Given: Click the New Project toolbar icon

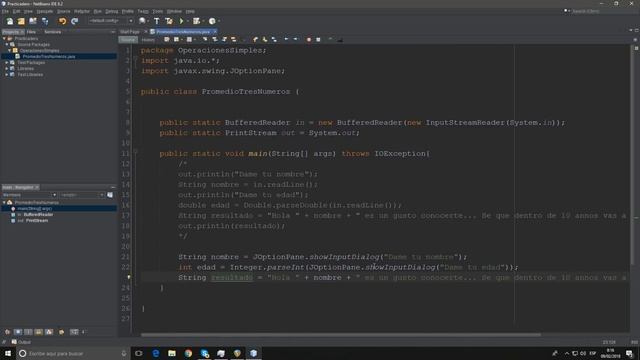Looking at the screenshot, I should [x=21, y=21].
